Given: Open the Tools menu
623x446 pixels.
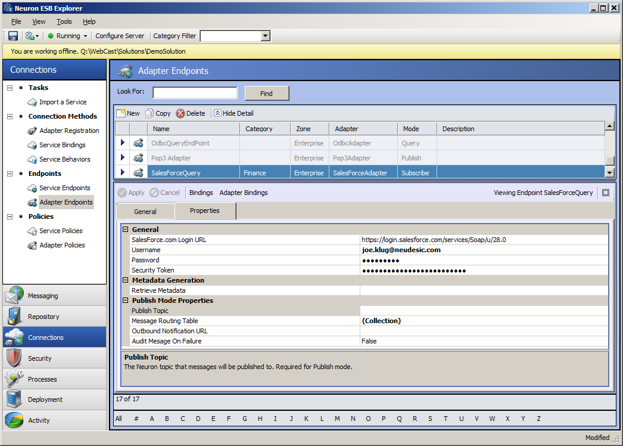Looking at the screenshot, I should tap(64, 21).
